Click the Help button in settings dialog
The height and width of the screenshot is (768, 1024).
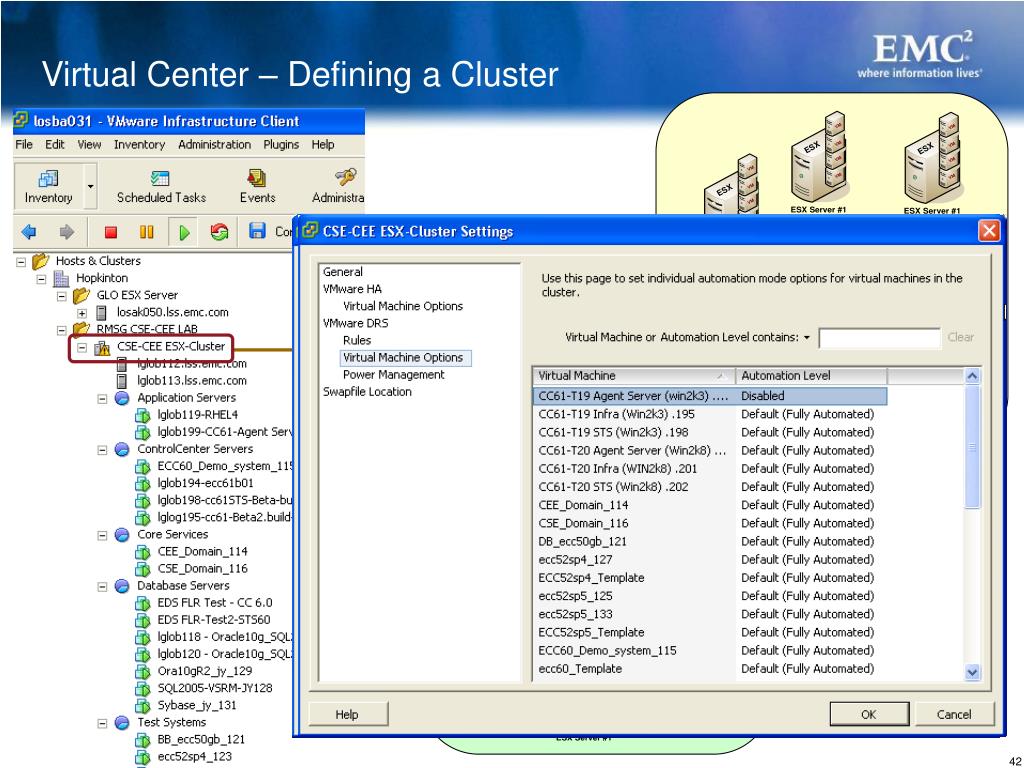coord(347,715)
